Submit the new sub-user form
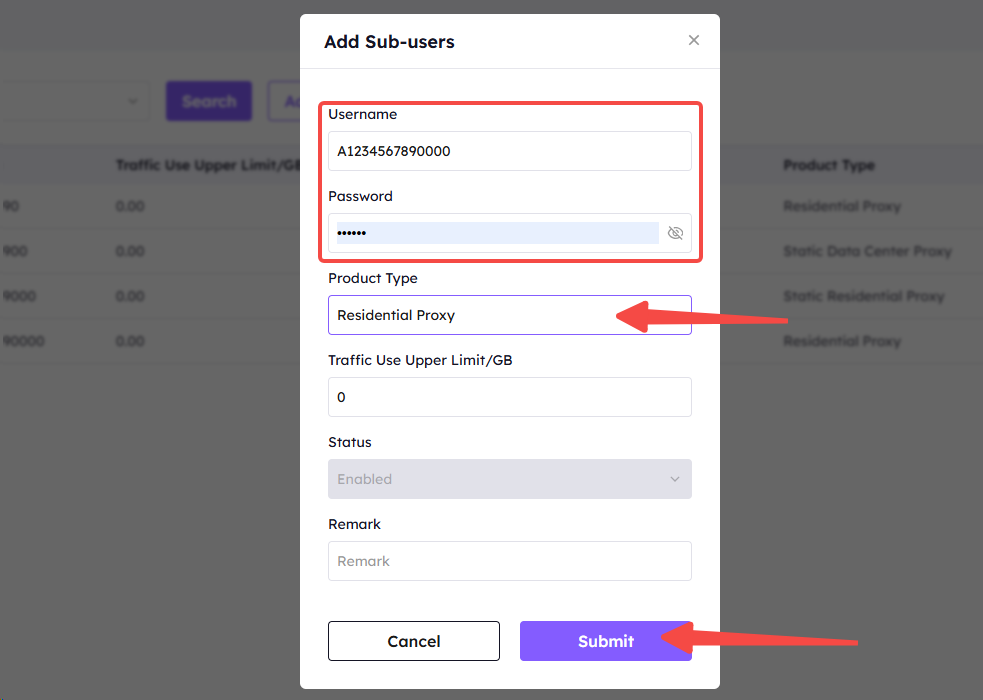The width and height of the screenshot is (983, 700). click(x=605, y=641)
